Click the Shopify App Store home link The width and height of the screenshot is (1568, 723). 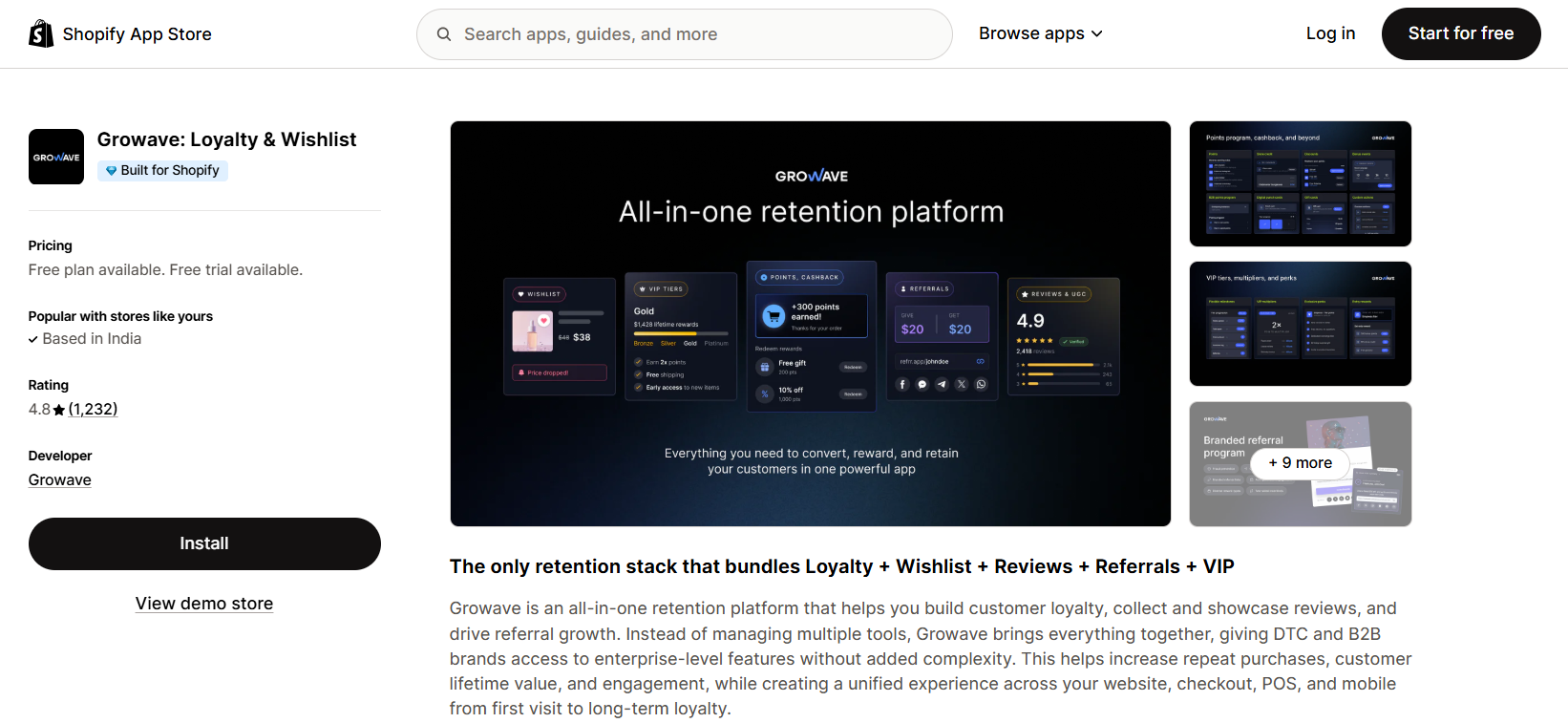(x=120, y=33)
